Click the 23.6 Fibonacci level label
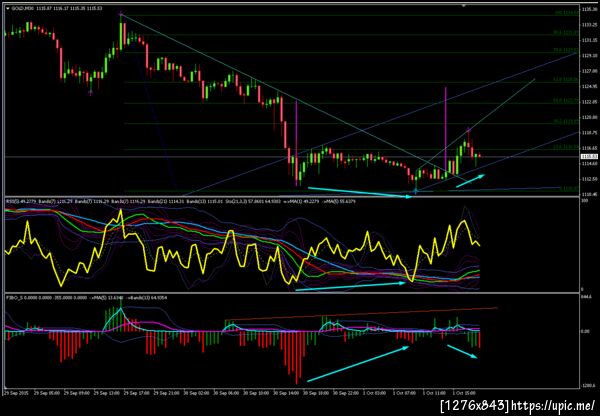The width and height of the screenshot is (600, 416). 566,147
